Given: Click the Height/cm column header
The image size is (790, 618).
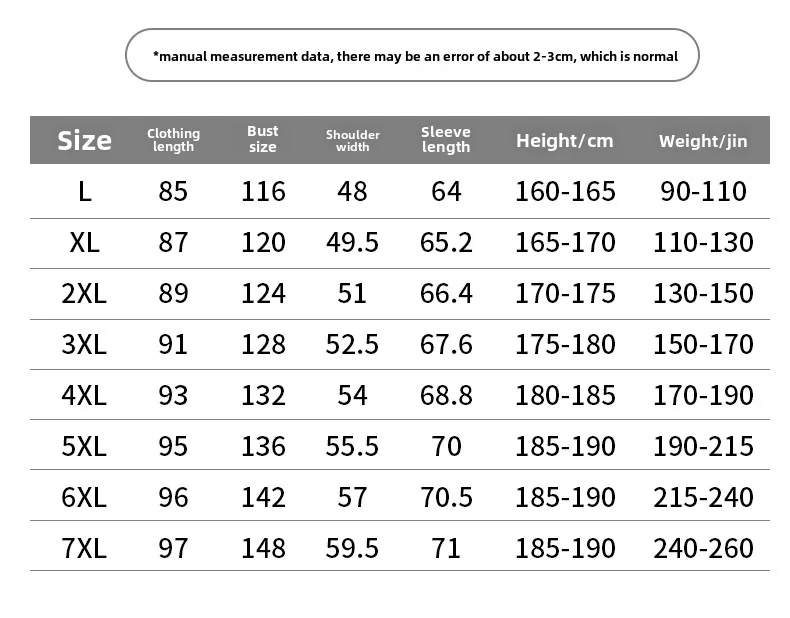Looking at the screenshot, I should [x=565, y=141].
